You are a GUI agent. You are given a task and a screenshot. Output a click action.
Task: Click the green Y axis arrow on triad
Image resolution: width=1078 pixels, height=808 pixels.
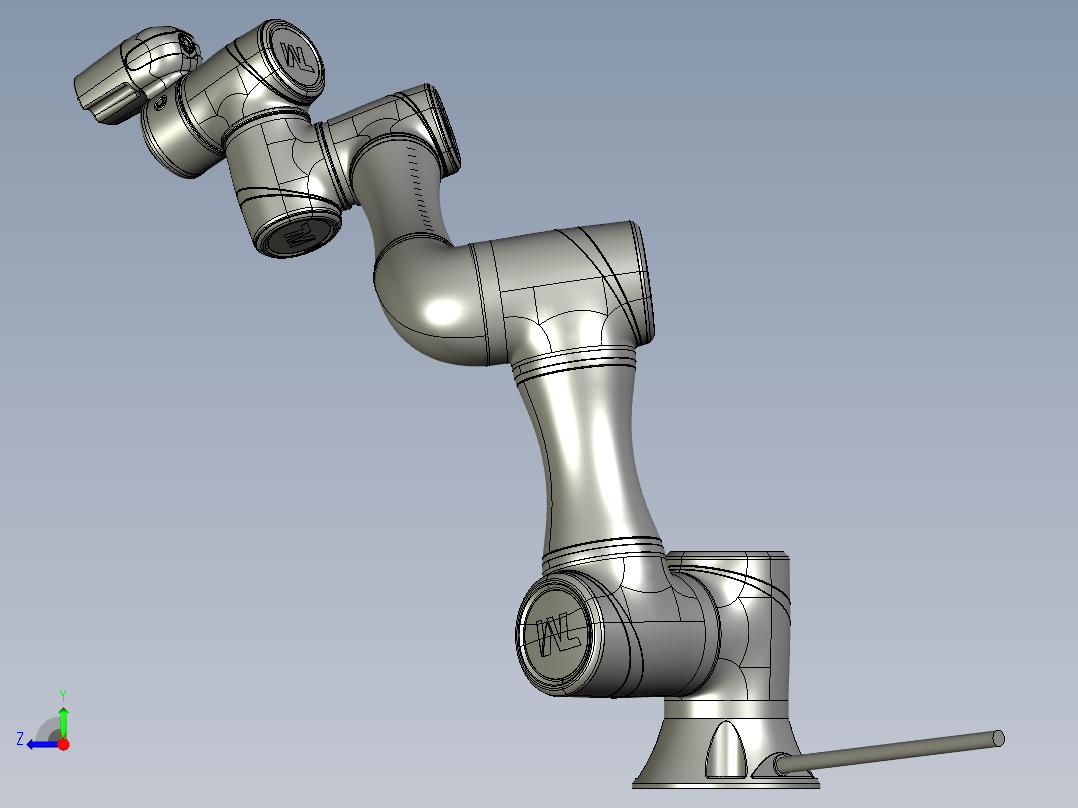click(x=63, y=722)
